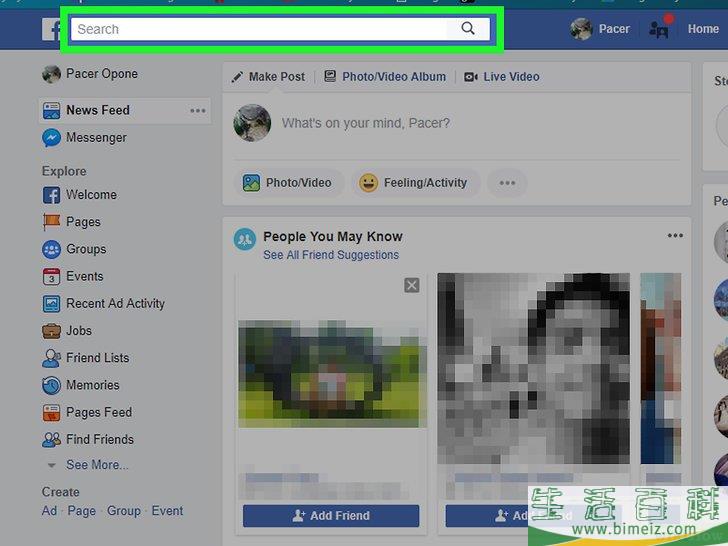The image size is (728, 546).
Task: Click first suggestion's Add Friend button
Action: pos(331,516)
